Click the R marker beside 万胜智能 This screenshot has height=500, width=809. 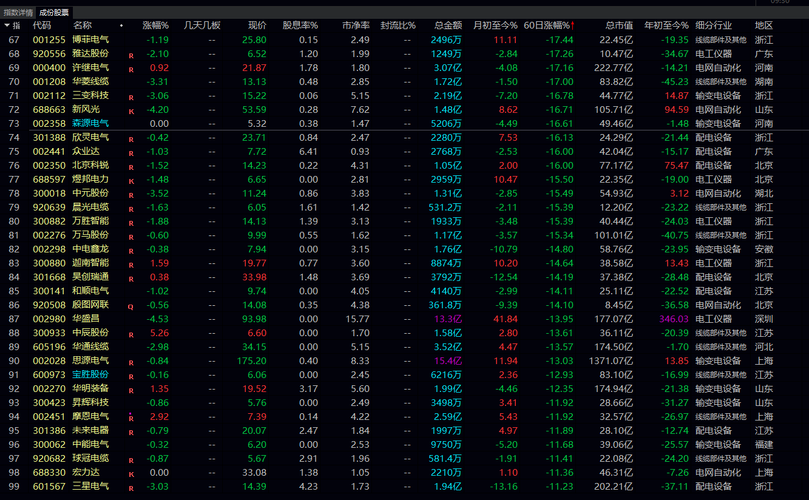coord(131,223)
